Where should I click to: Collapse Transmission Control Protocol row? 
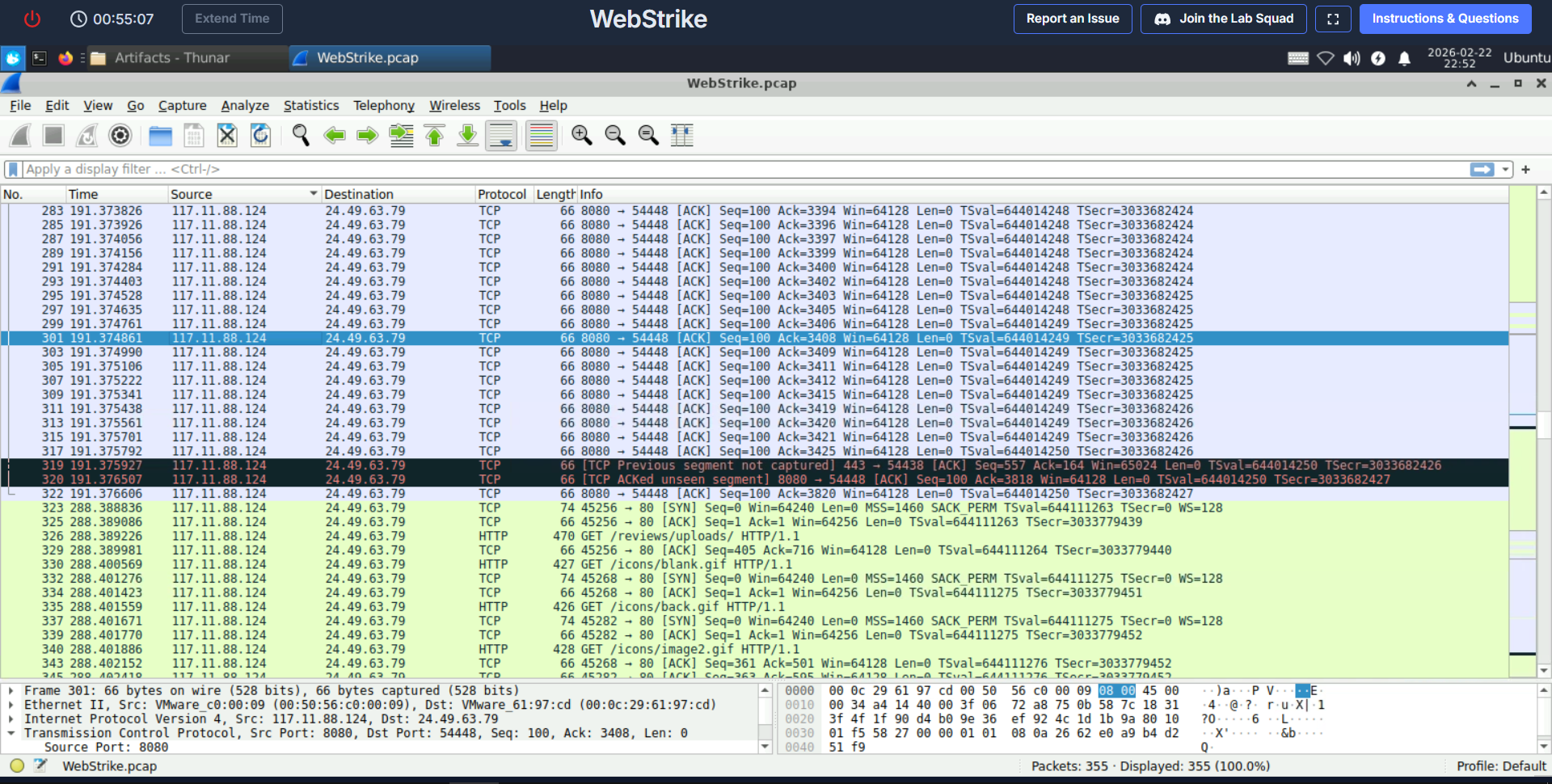[x=11, y=733]
